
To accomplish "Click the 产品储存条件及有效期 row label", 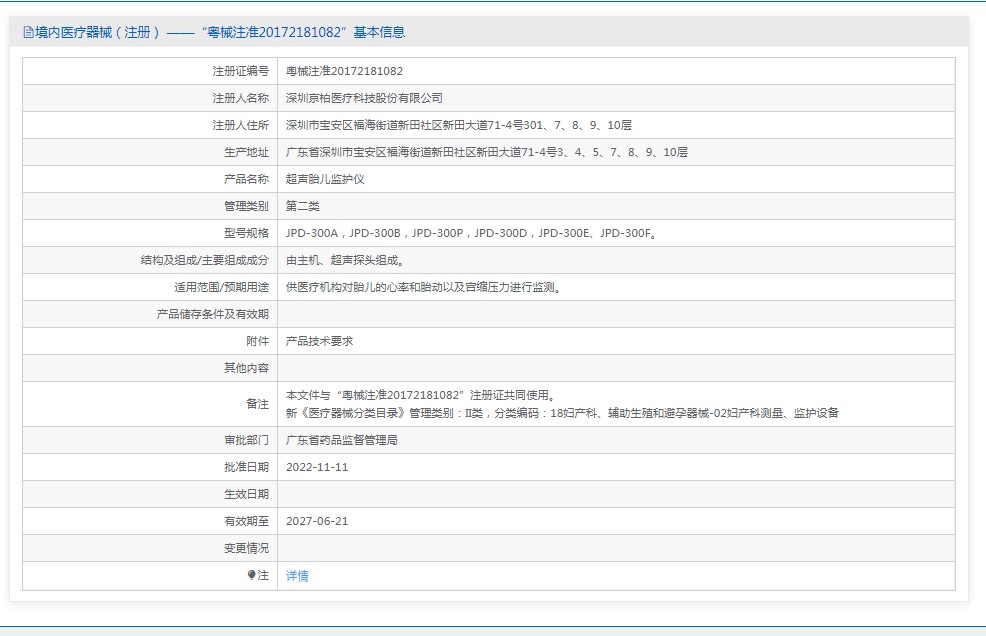I will pyautogui.click(x=212, y=314).
